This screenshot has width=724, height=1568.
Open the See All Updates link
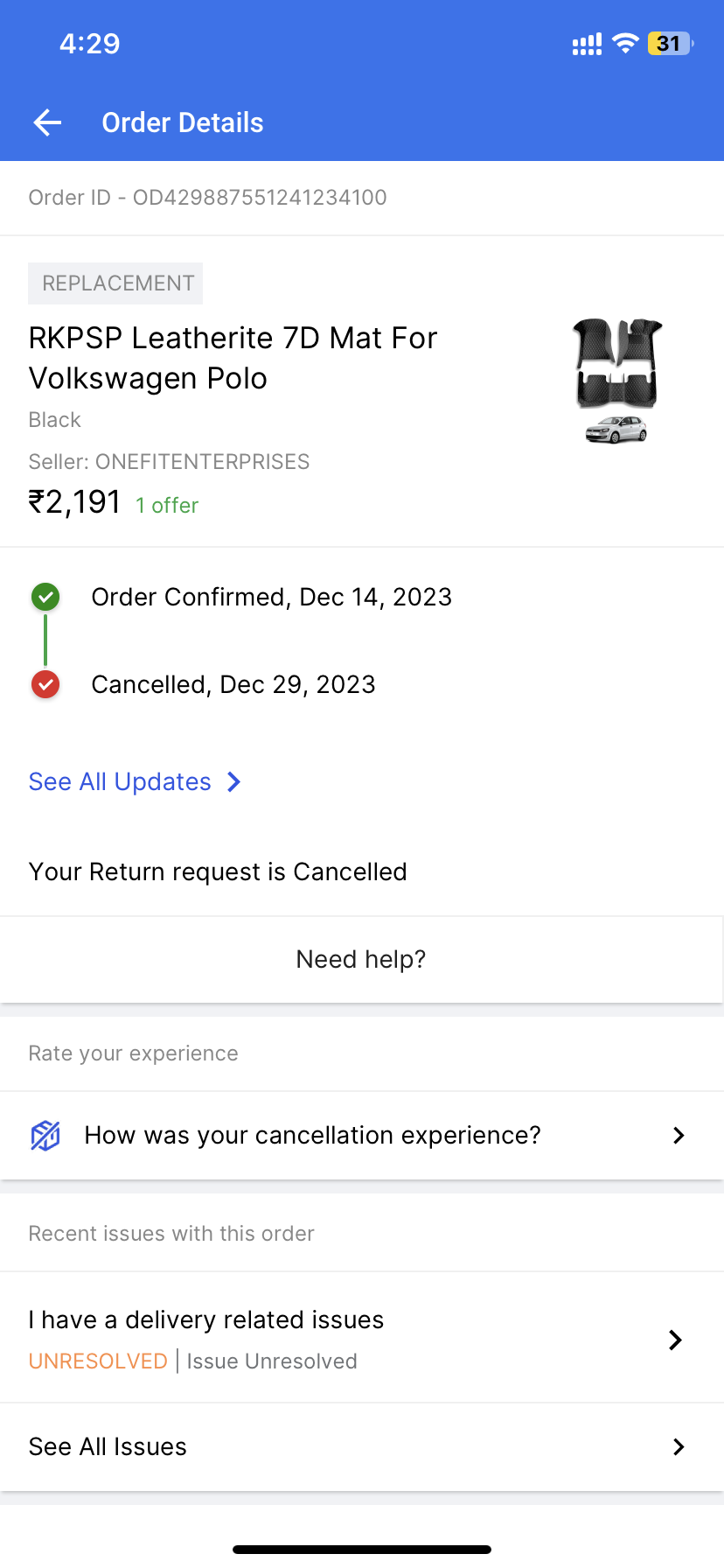point(121,782)
